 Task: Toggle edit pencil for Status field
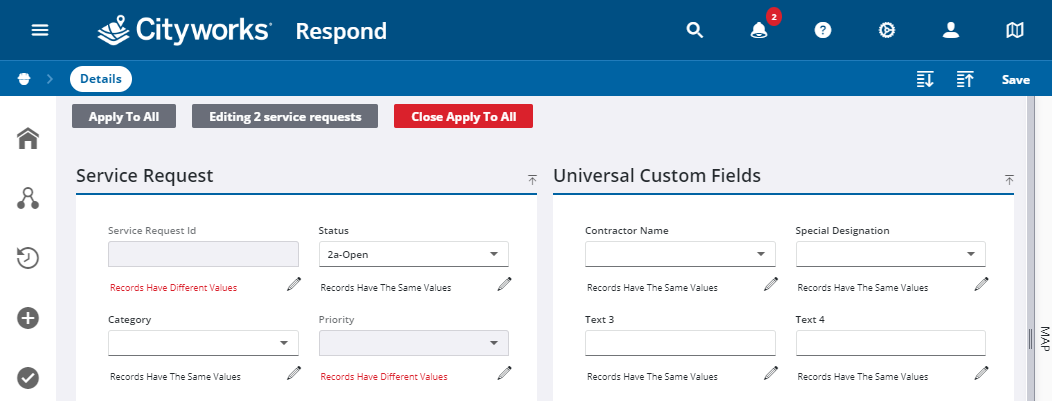504,285
